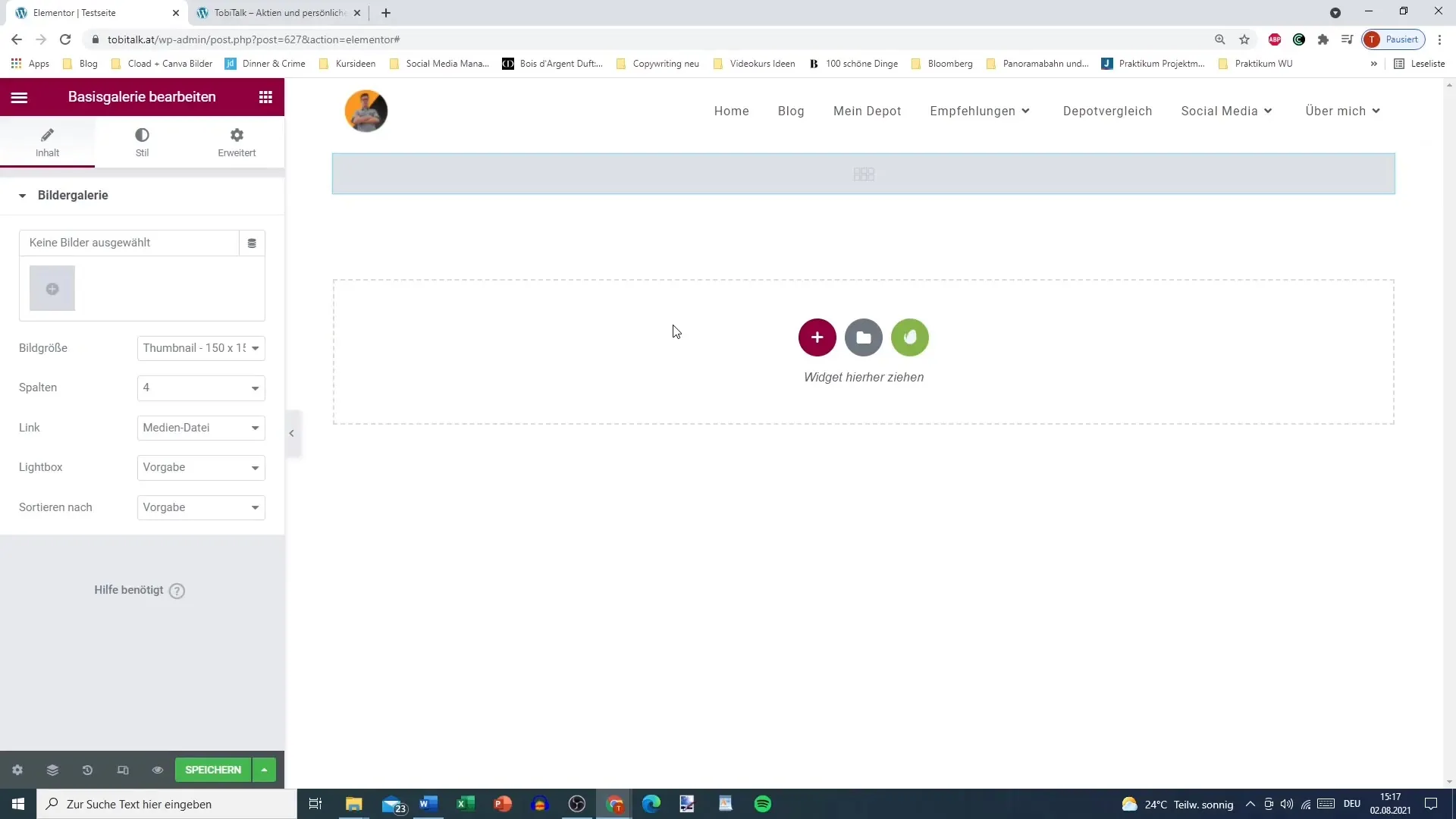Screen dimensions: 1456x819
Task: Open the widgets grid panel icon
Action: pyautogui.click(x=265, y=97)
